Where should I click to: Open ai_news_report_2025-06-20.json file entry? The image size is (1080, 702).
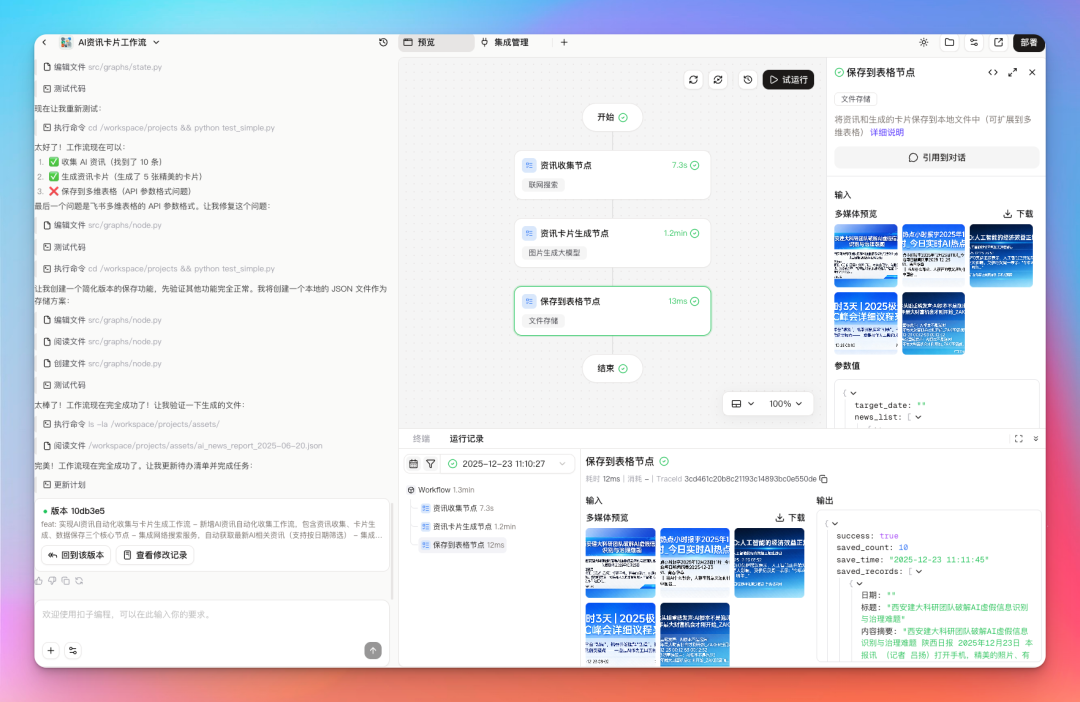click(x=183, y=446)
